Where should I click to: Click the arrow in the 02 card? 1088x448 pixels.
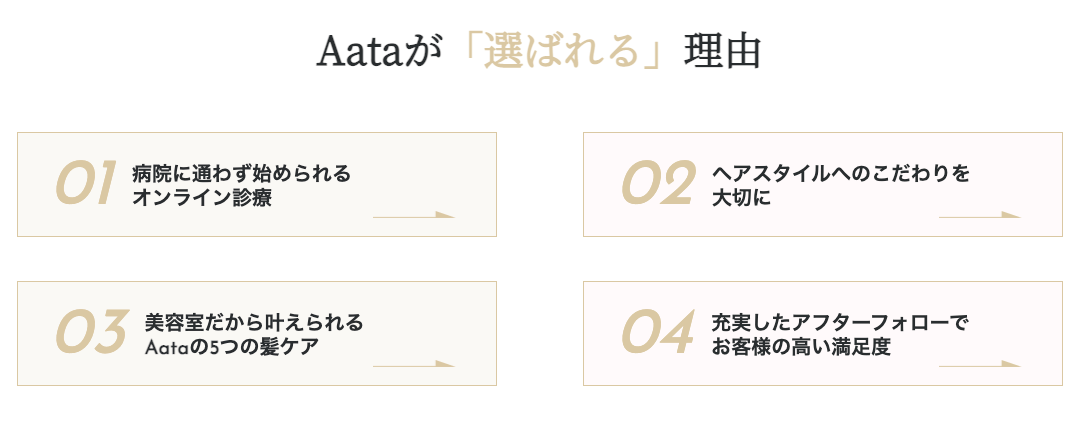pos(980,215)
